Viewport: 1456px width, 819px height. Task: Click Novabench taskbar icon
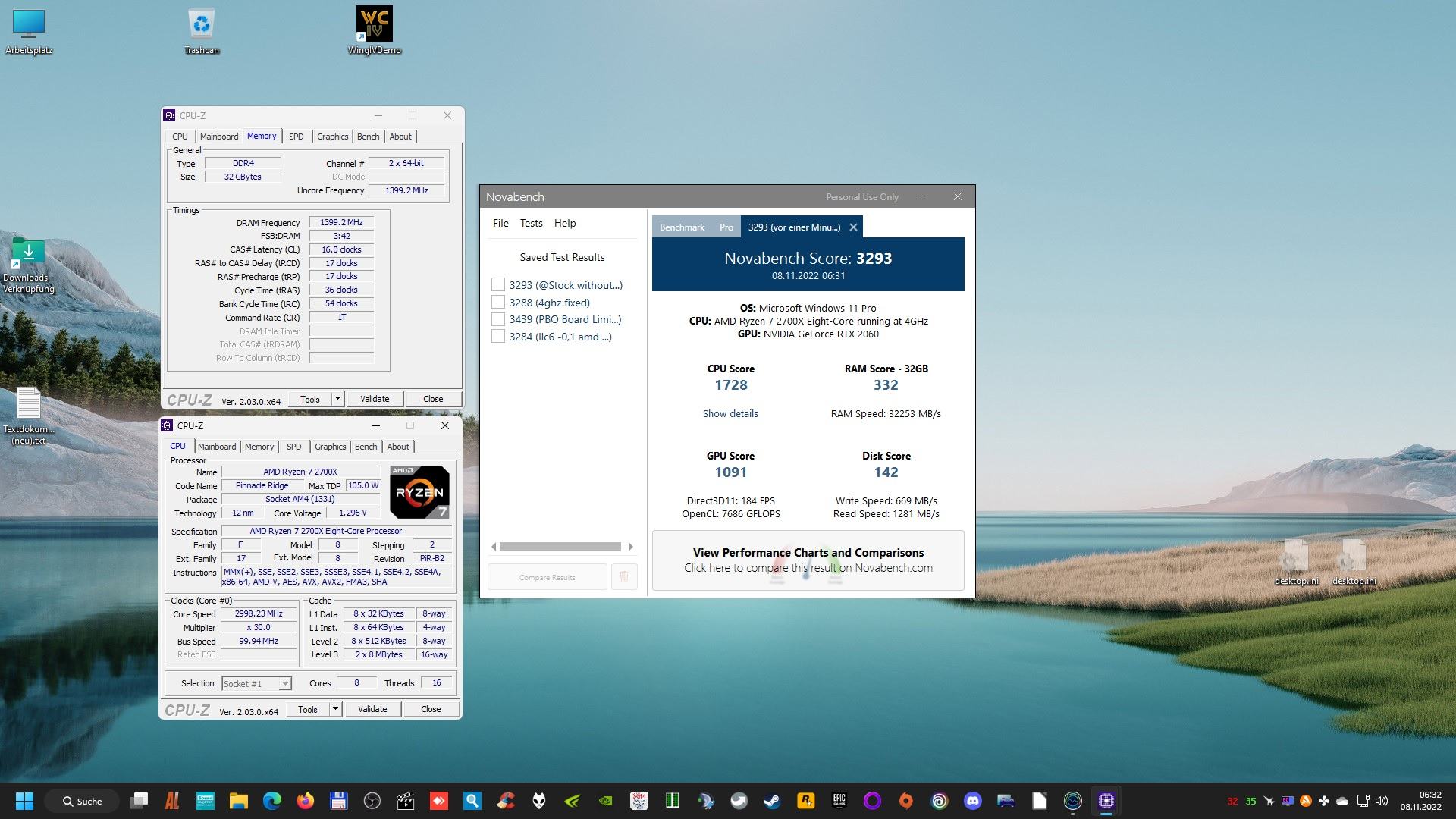click(x=1073, y=801)
